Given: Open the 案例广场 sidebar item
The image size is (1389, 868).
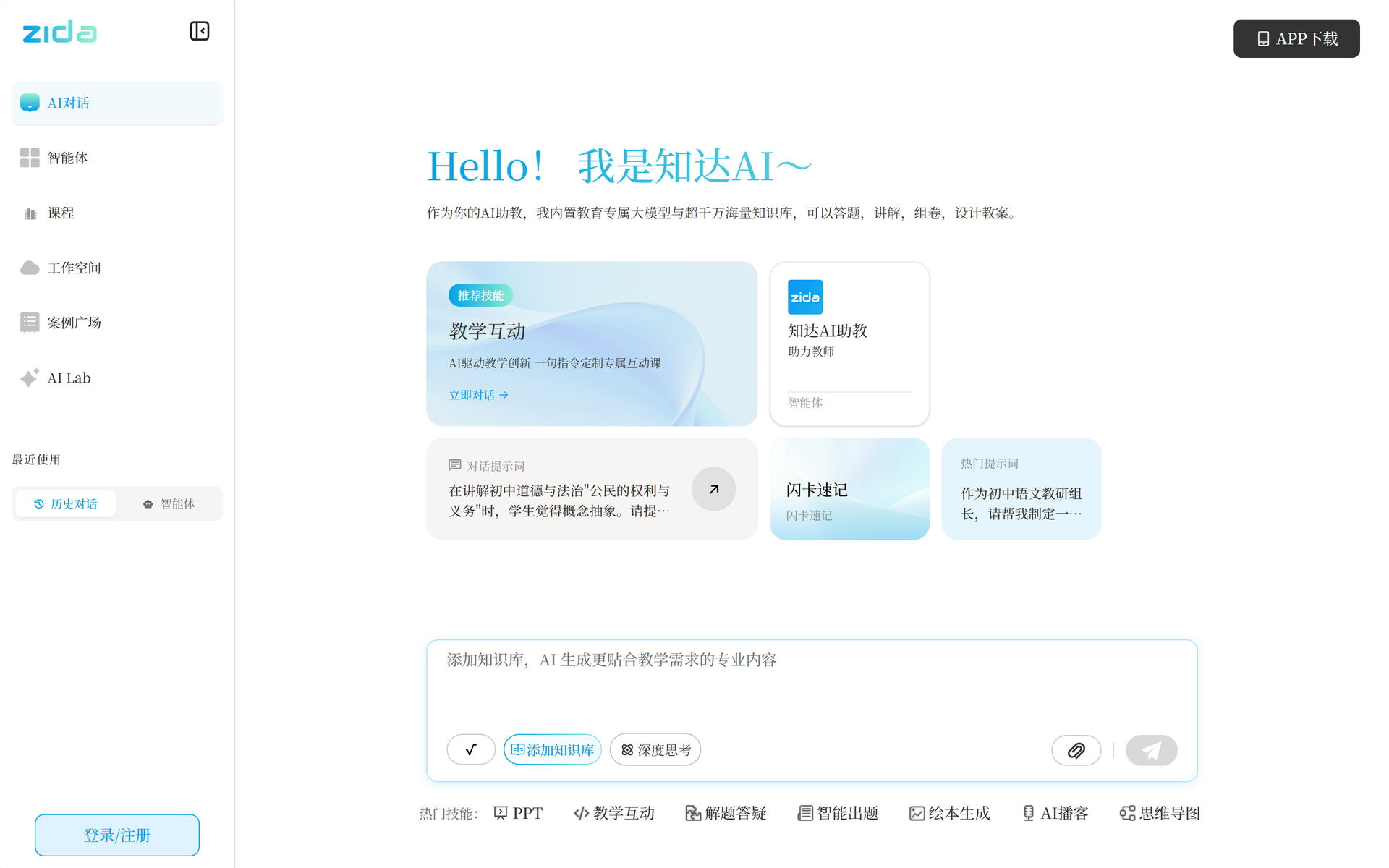Looking at the screenshot, I should tap(117, 323).
